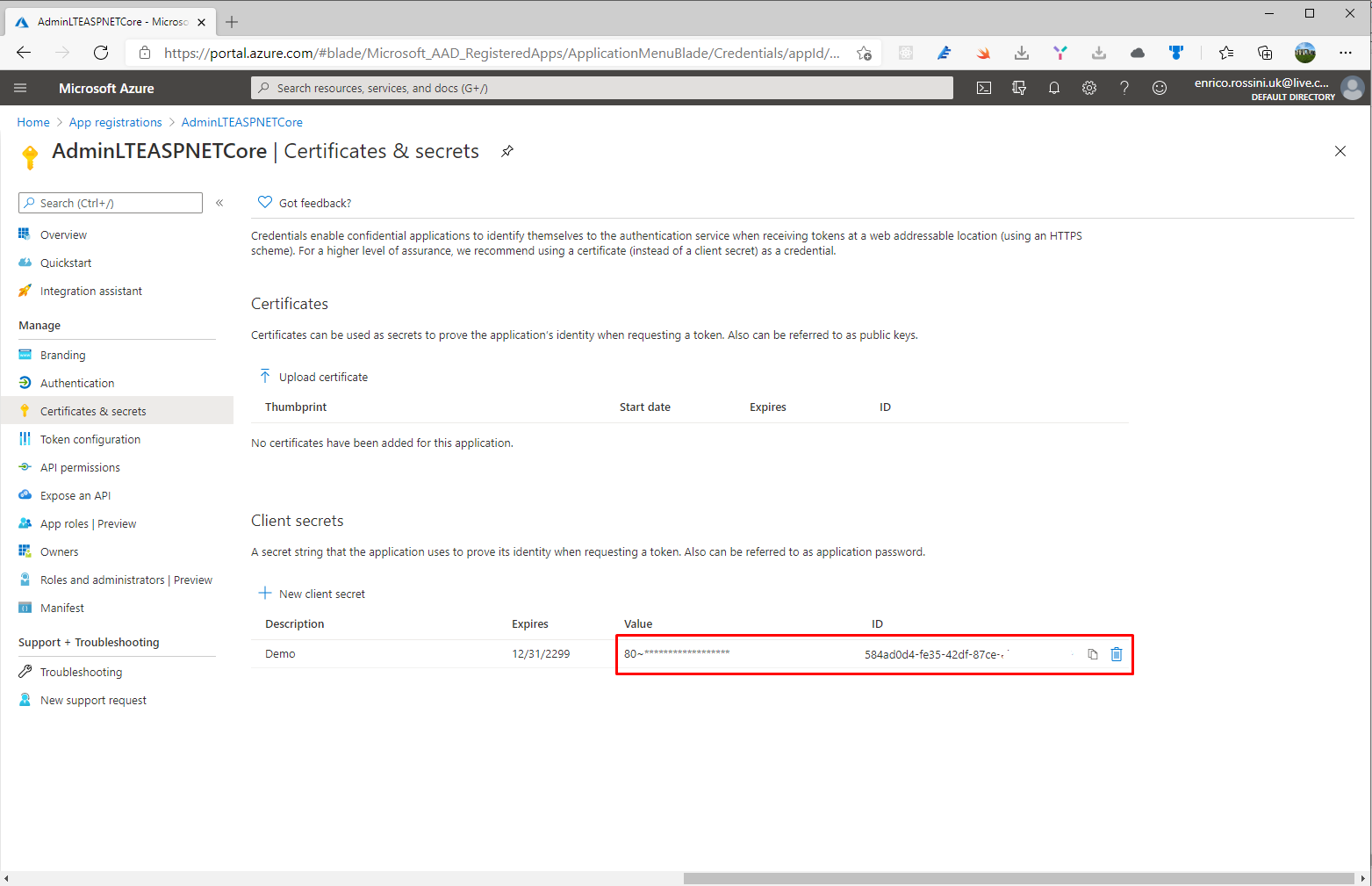Open Azure notifications bell

(x=1054, y=88)
